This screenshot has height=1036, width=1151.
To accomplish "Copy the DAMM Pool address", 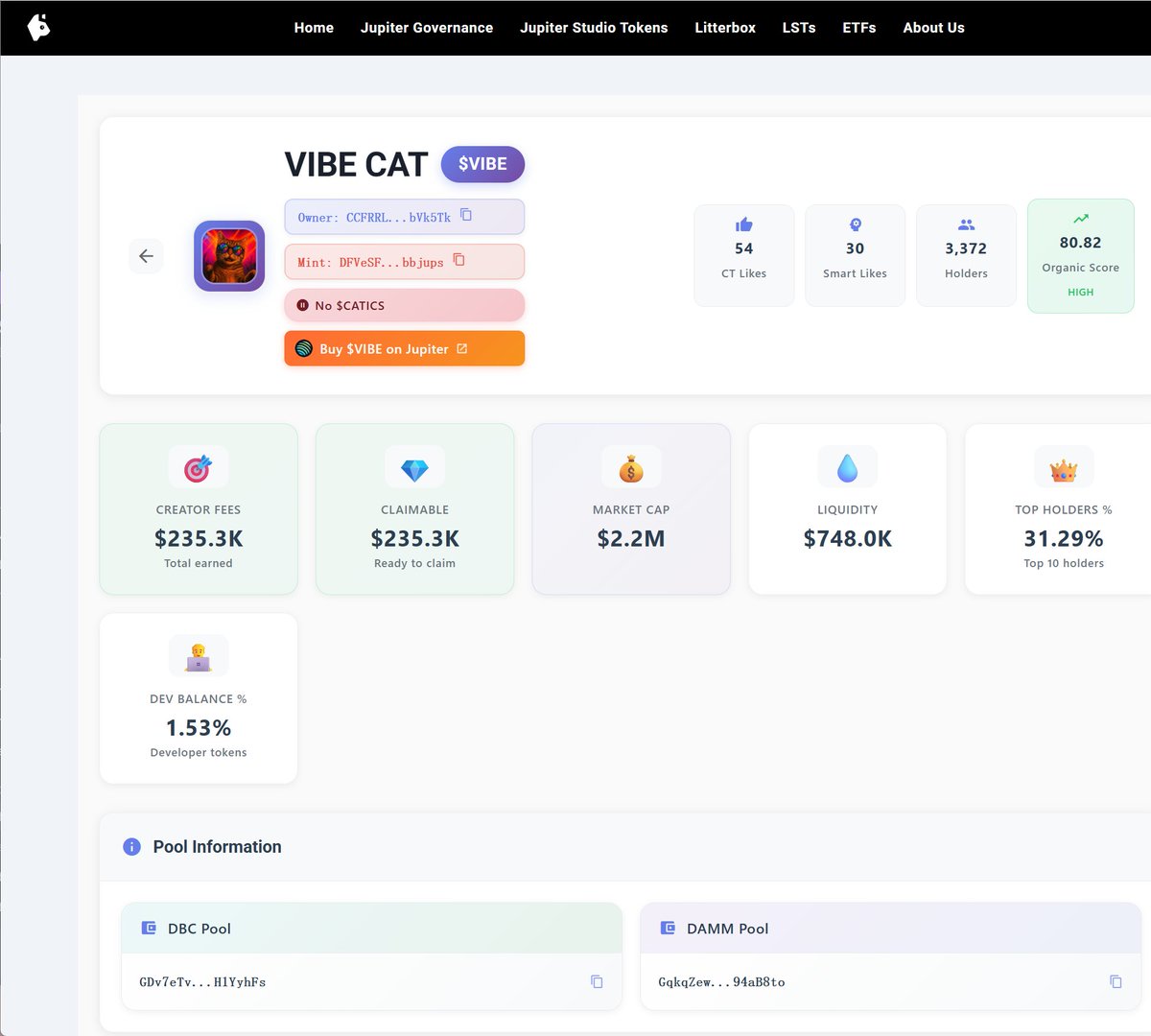I will point(1116,981).
